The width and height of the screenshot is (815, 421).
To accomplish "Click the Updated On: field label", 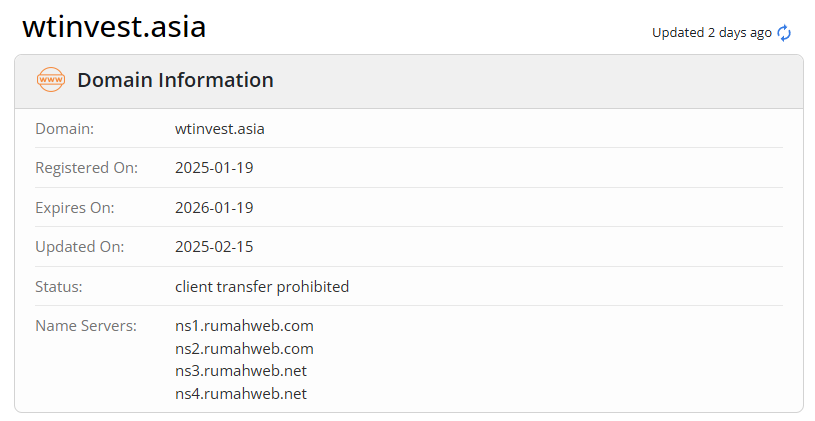I will [80, 247].
